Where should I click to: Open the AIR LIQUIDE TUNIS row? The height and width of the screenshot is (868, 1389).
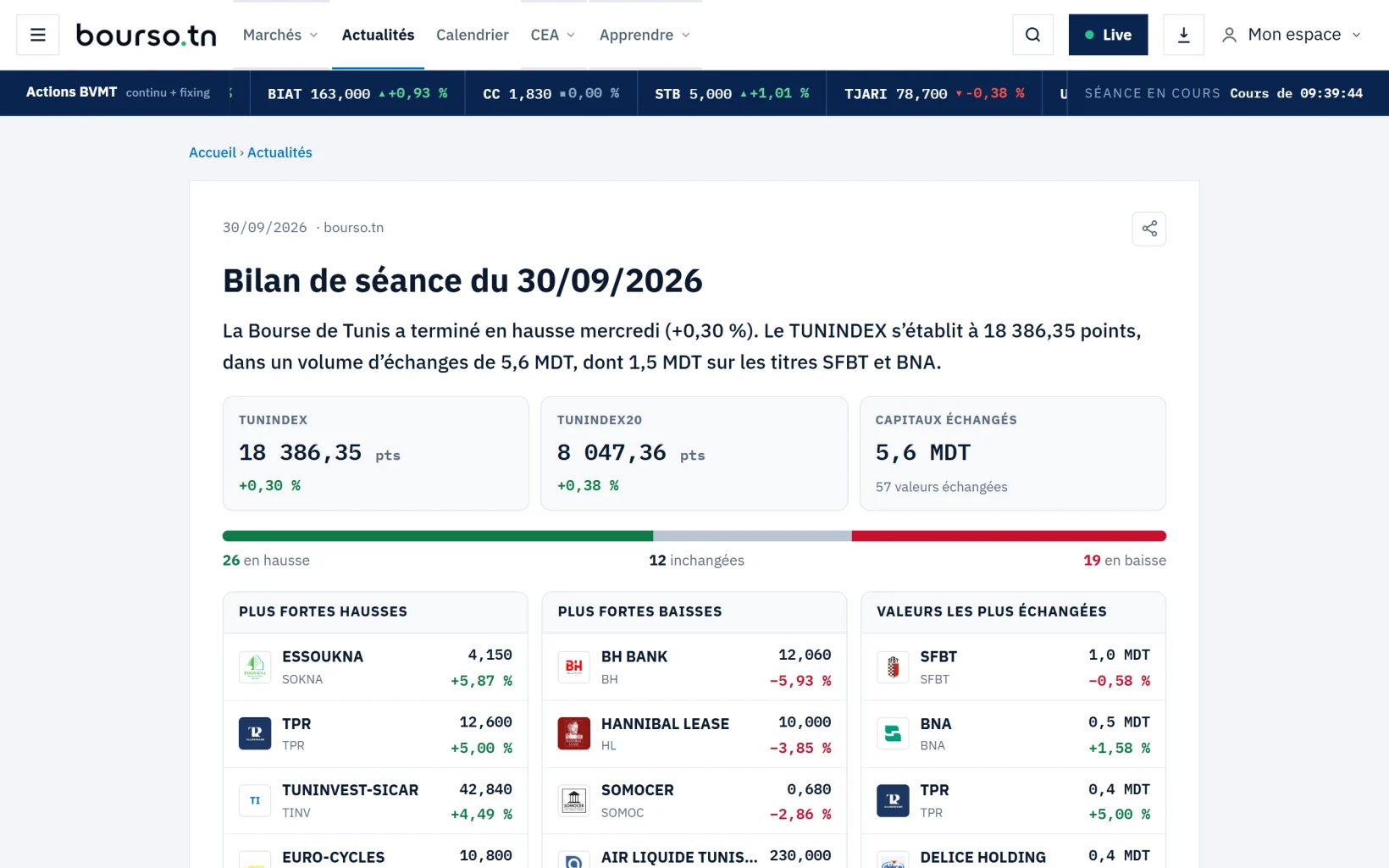(x=694, y=852)
